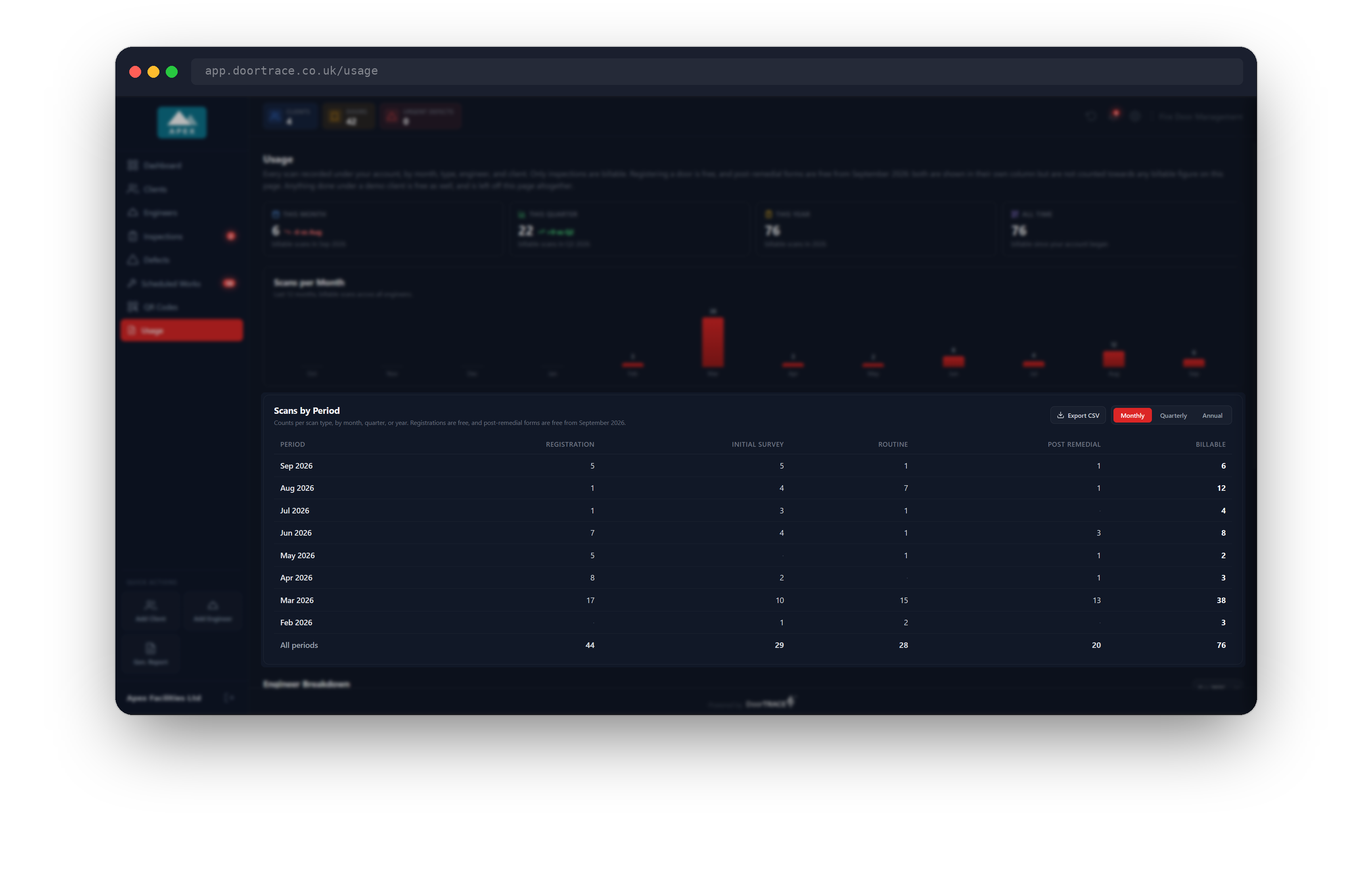Click total registration value 44

click(590, 645)
